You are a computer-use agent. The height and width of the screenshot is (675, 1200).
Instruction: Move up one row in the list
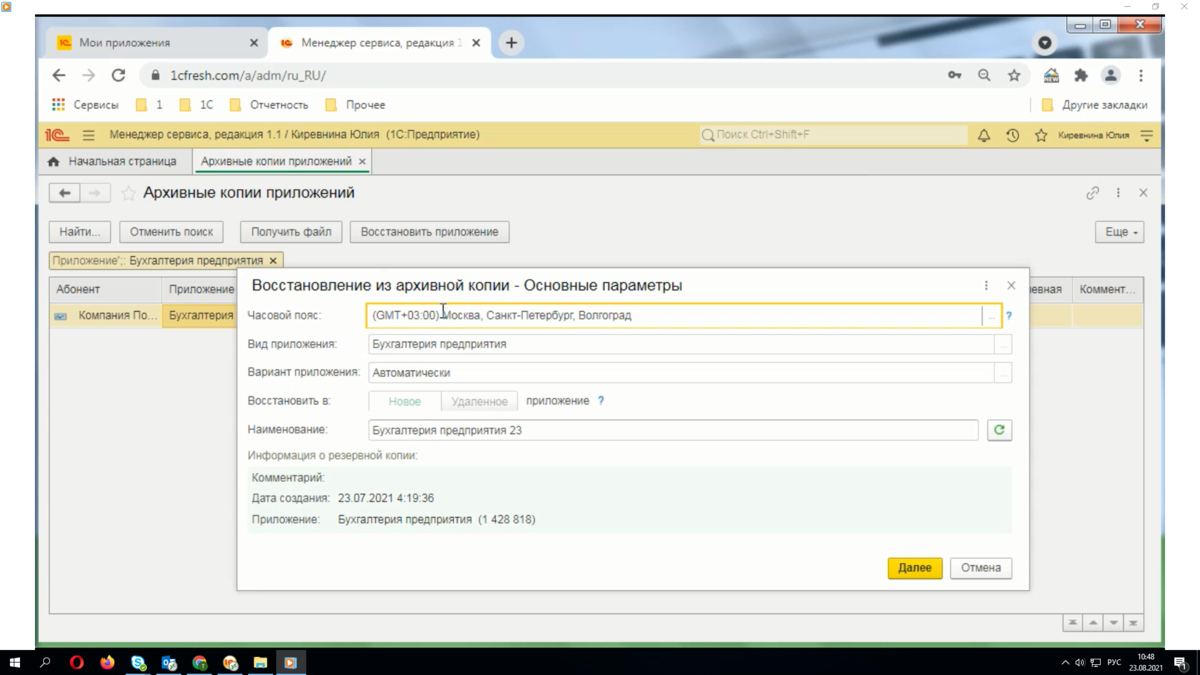pyautogui.click(x=1093, y=623)
